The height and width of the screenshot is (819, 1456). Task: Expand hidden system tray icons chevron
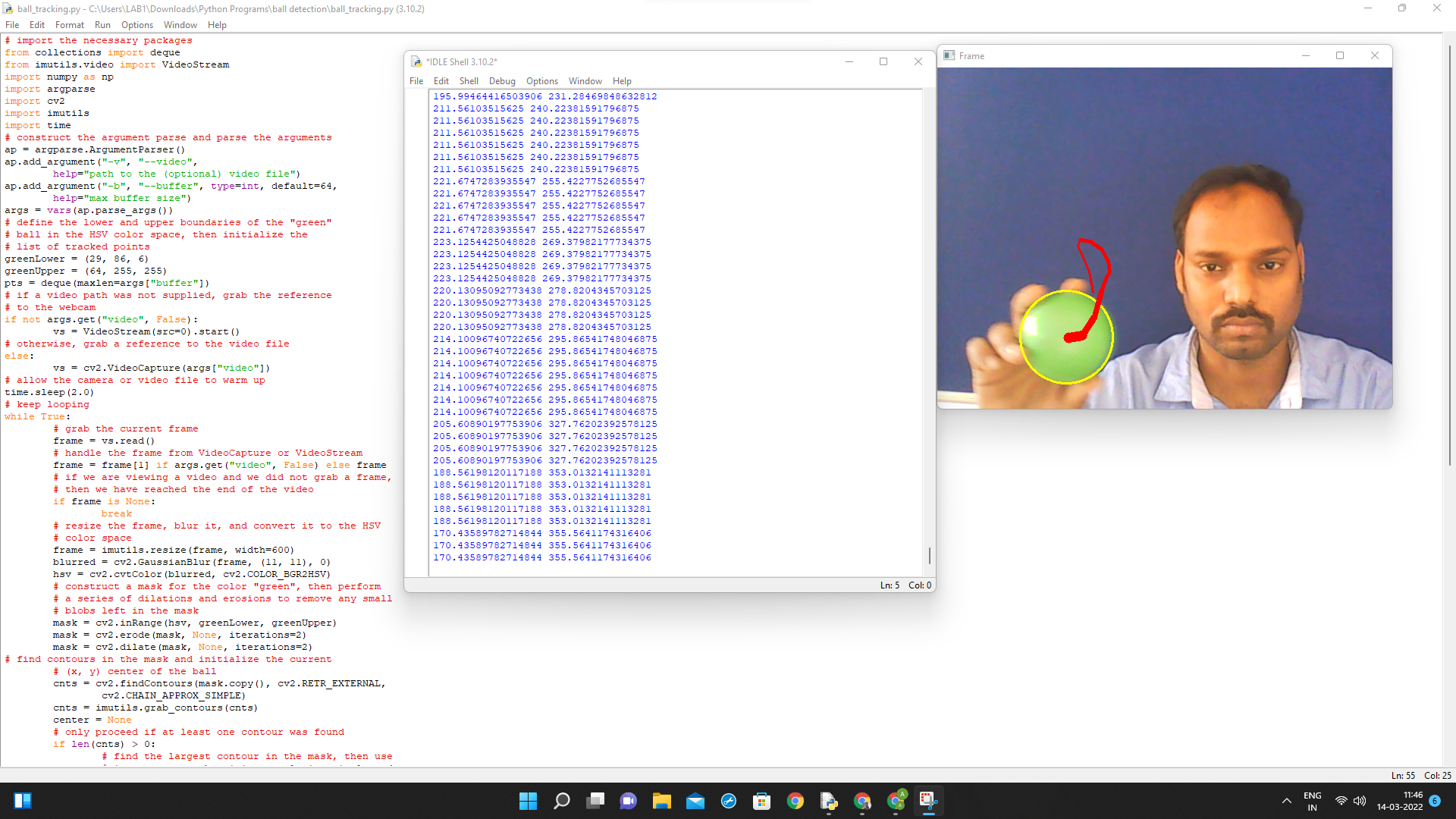coord(1287,800)
